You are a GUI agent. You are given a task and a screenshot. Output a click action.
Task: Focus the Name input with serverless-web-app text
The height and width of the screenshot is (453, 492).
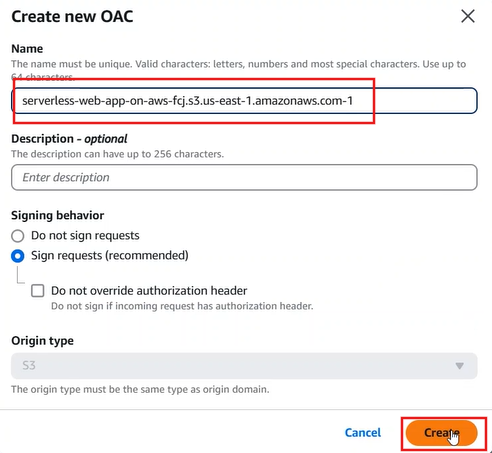244,101
